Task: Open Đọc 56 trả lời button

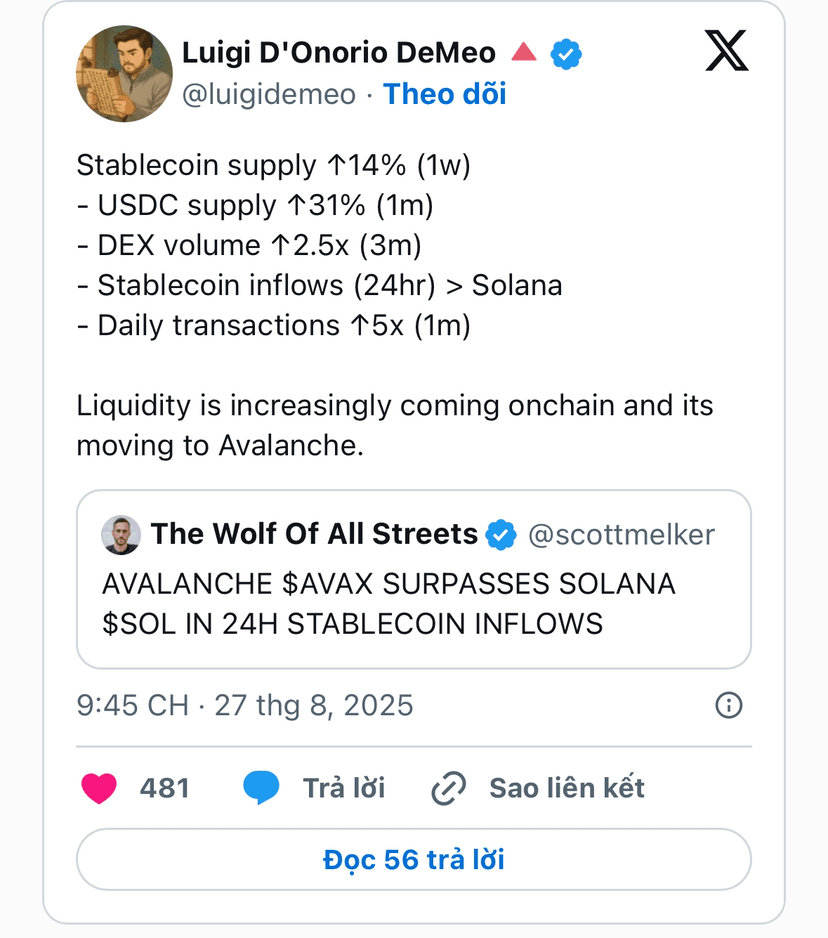Action: tap(414, 860)
